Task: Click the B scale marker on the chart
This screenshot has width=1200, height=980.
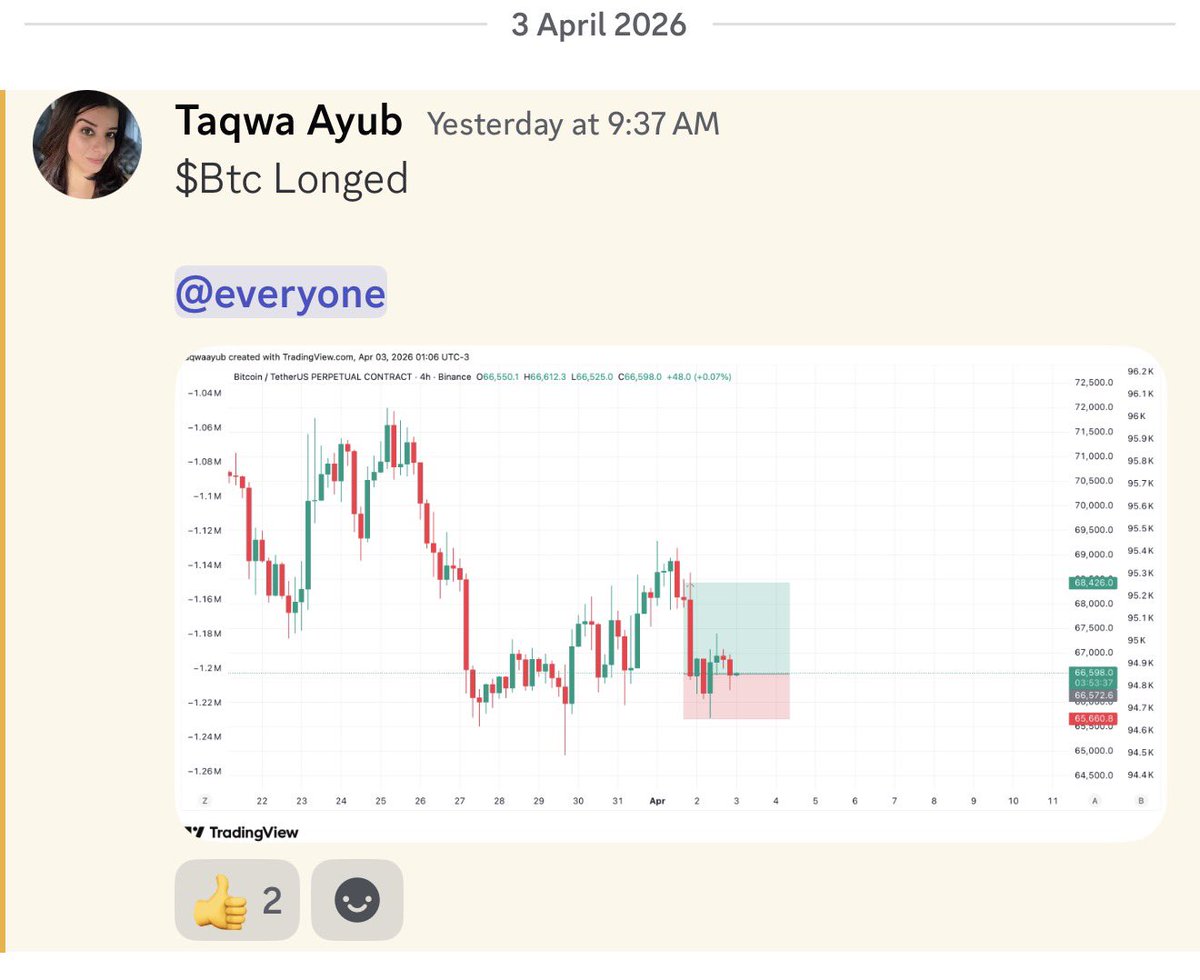Action: (1141, 801)
